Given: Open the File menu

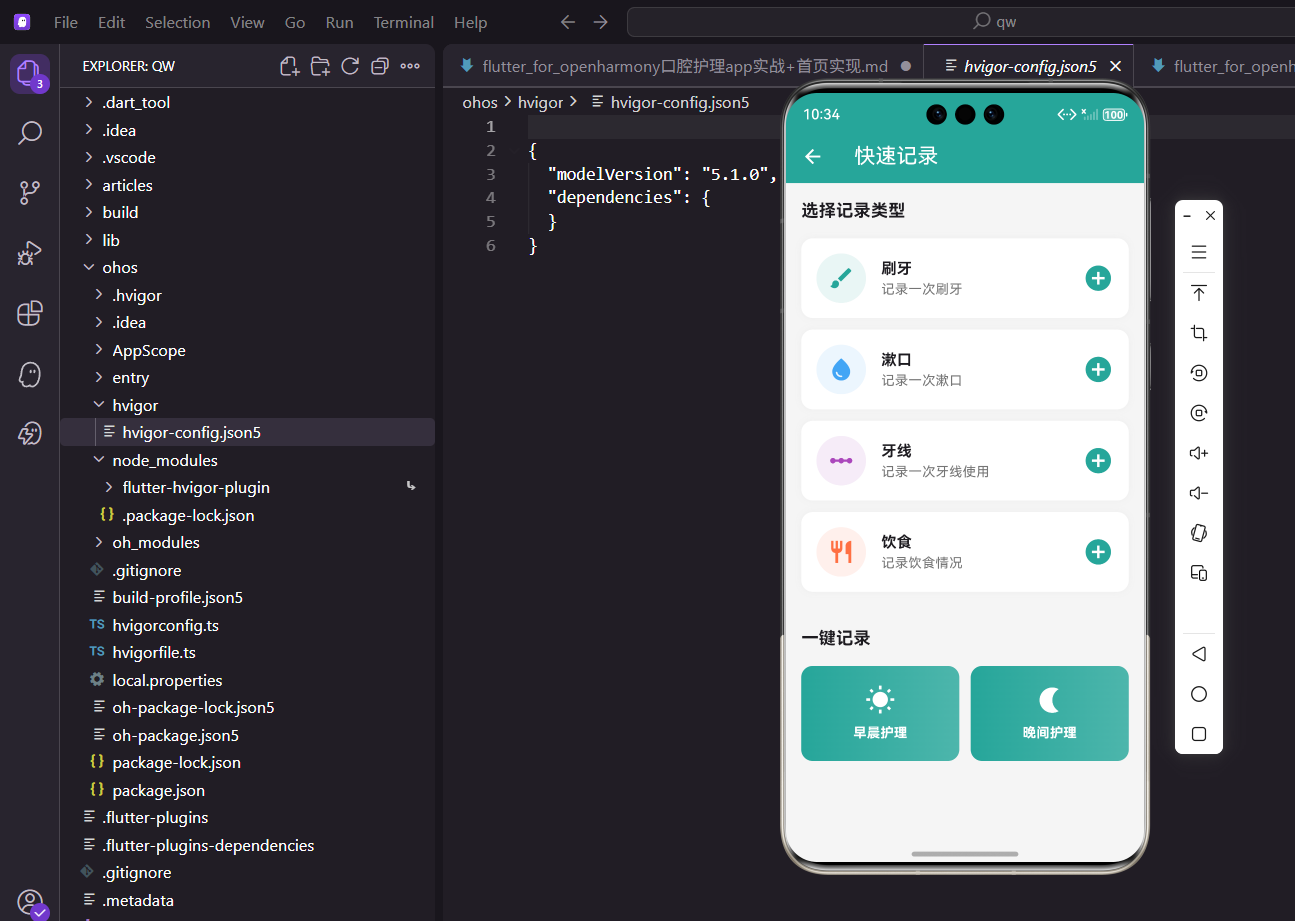Looking at the screenshot, I should tap(66, 22).
